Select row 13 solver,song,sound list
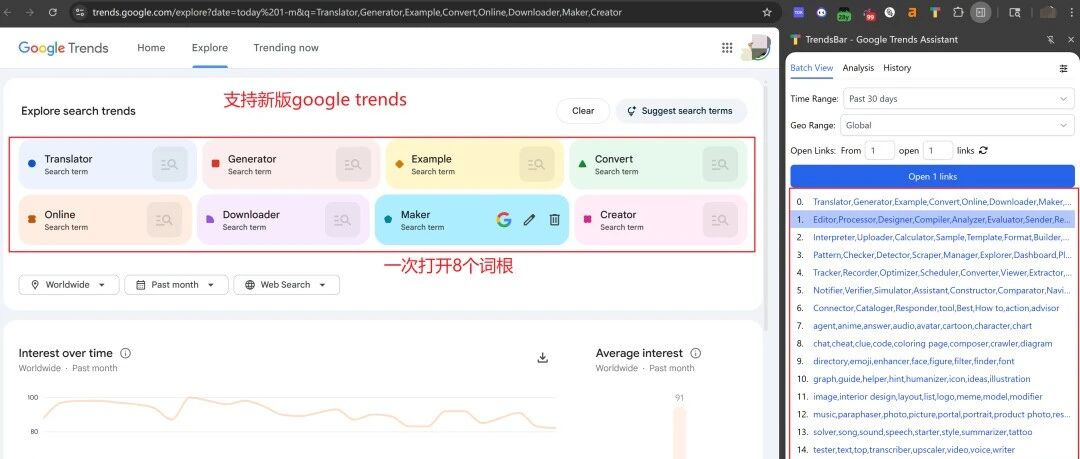The height and width of the screenshot is (459, 1080). (x=933, y=432)
